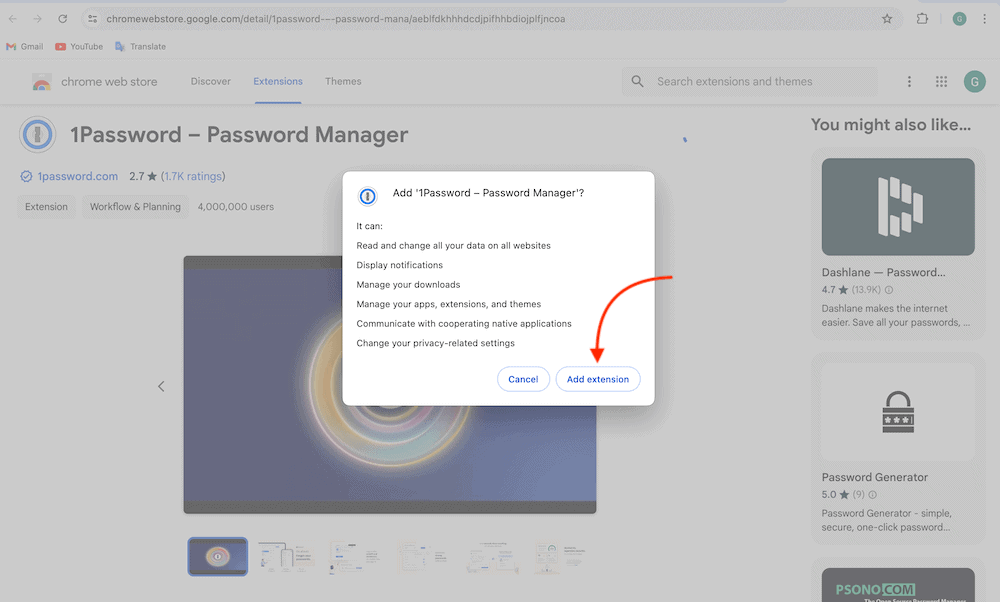Click the browser back arrow
Viewport: 1000px width, 602px height.
point(13,19)
